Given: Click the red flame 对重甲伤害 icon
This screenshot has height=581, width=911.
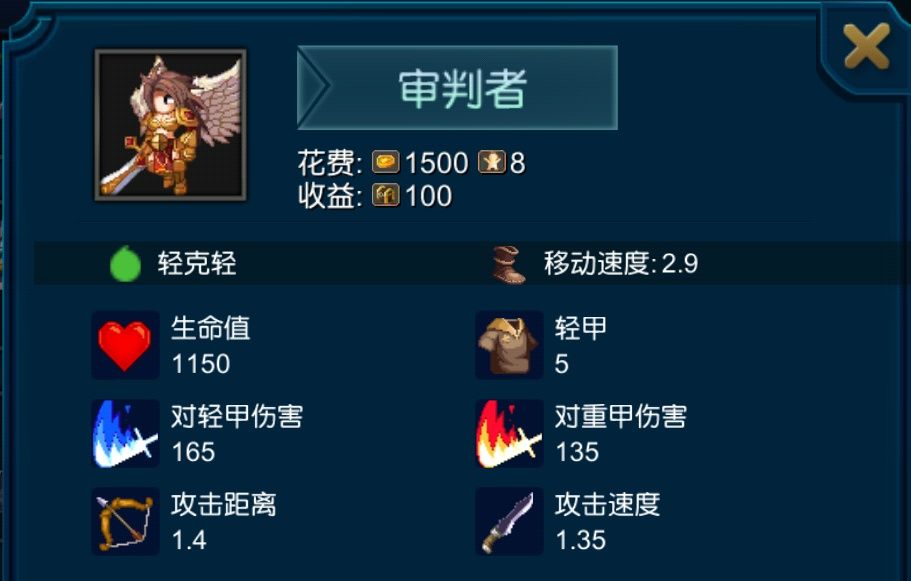Looking at the screenshot, I should 509,433.
